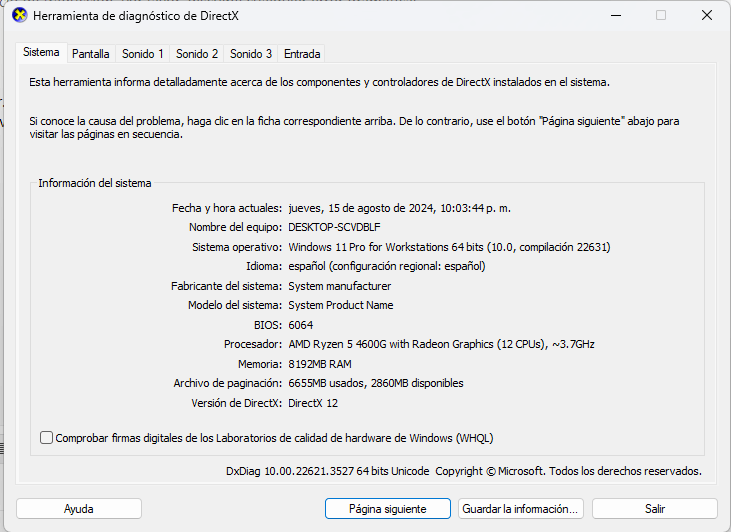Click the idioma value español
731x532 pixels.
point(387,266)
